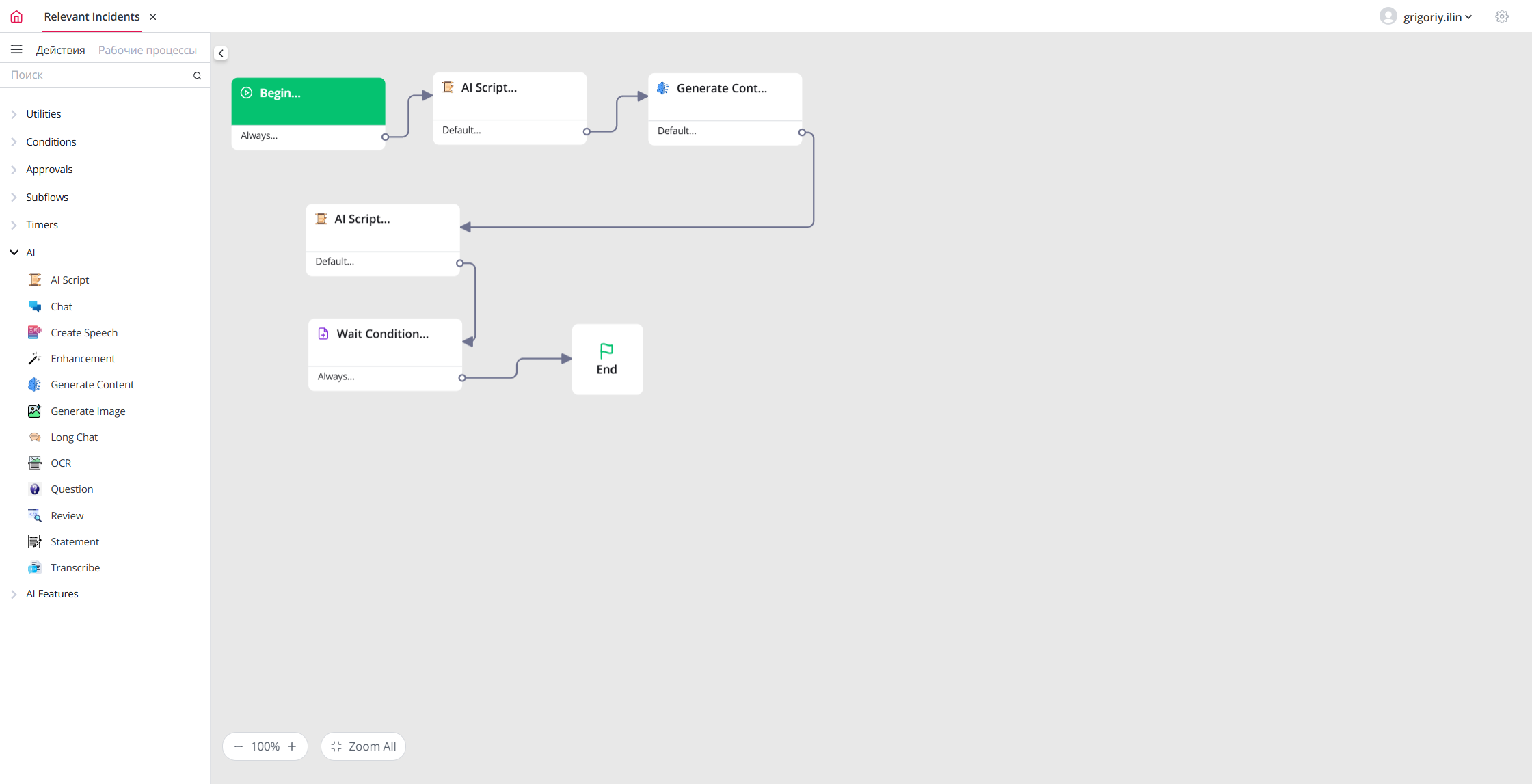Click the search magnifier icon
The height and width of the screenshot is (784, 1532).
coord(197,75)
